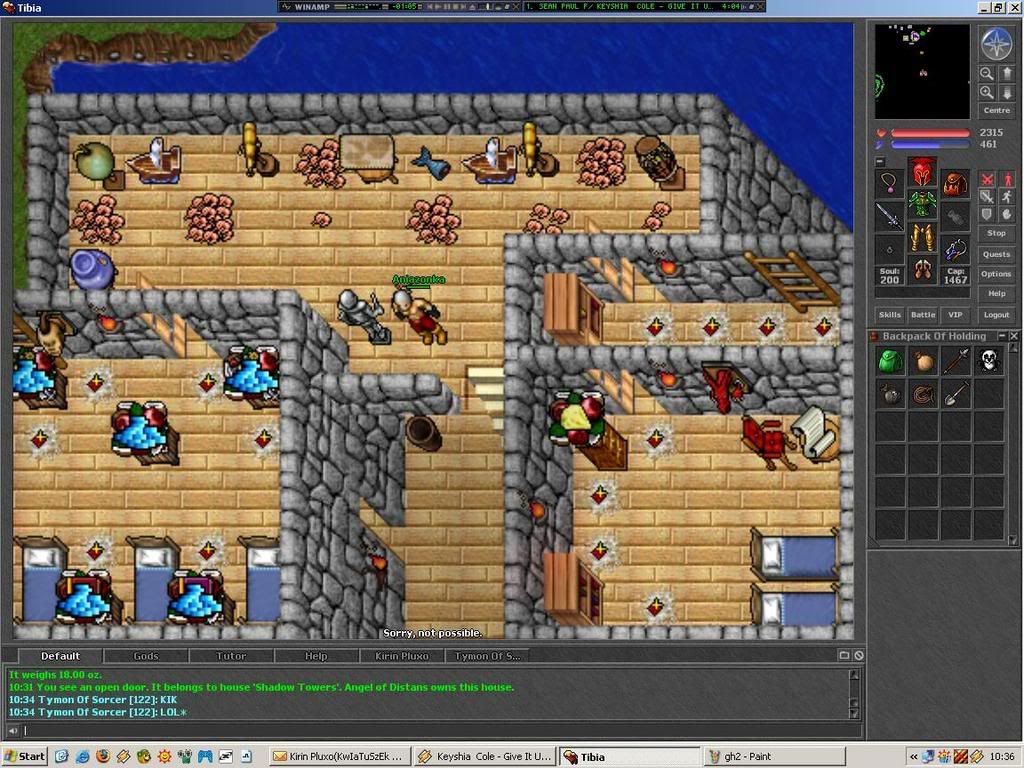The image size is (1024, 768).
Task: Open the Skills window
Action: (889, 315)
